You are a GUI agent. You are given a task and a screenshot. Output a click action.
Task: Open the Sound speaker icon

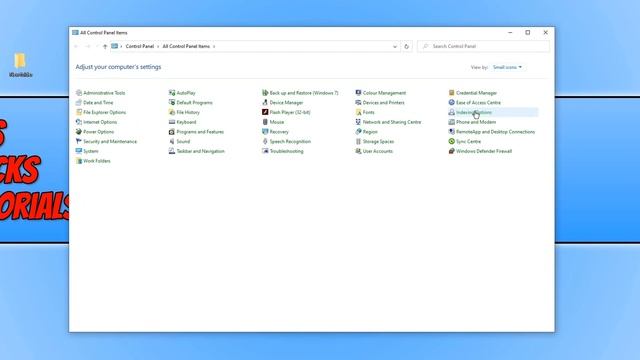click(x=172, y=142)
